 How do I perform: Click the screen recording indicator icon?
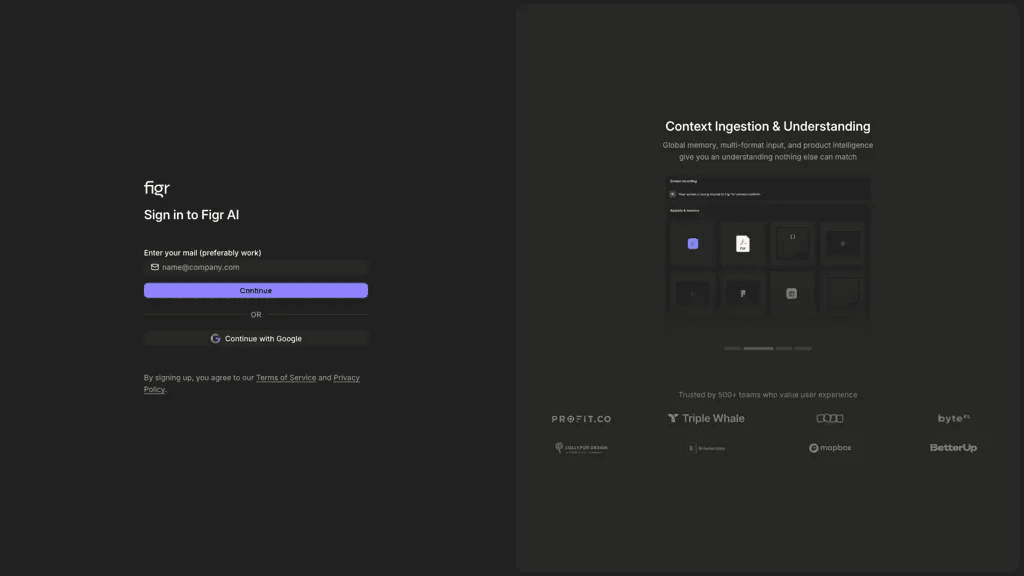tap(673, 194)
